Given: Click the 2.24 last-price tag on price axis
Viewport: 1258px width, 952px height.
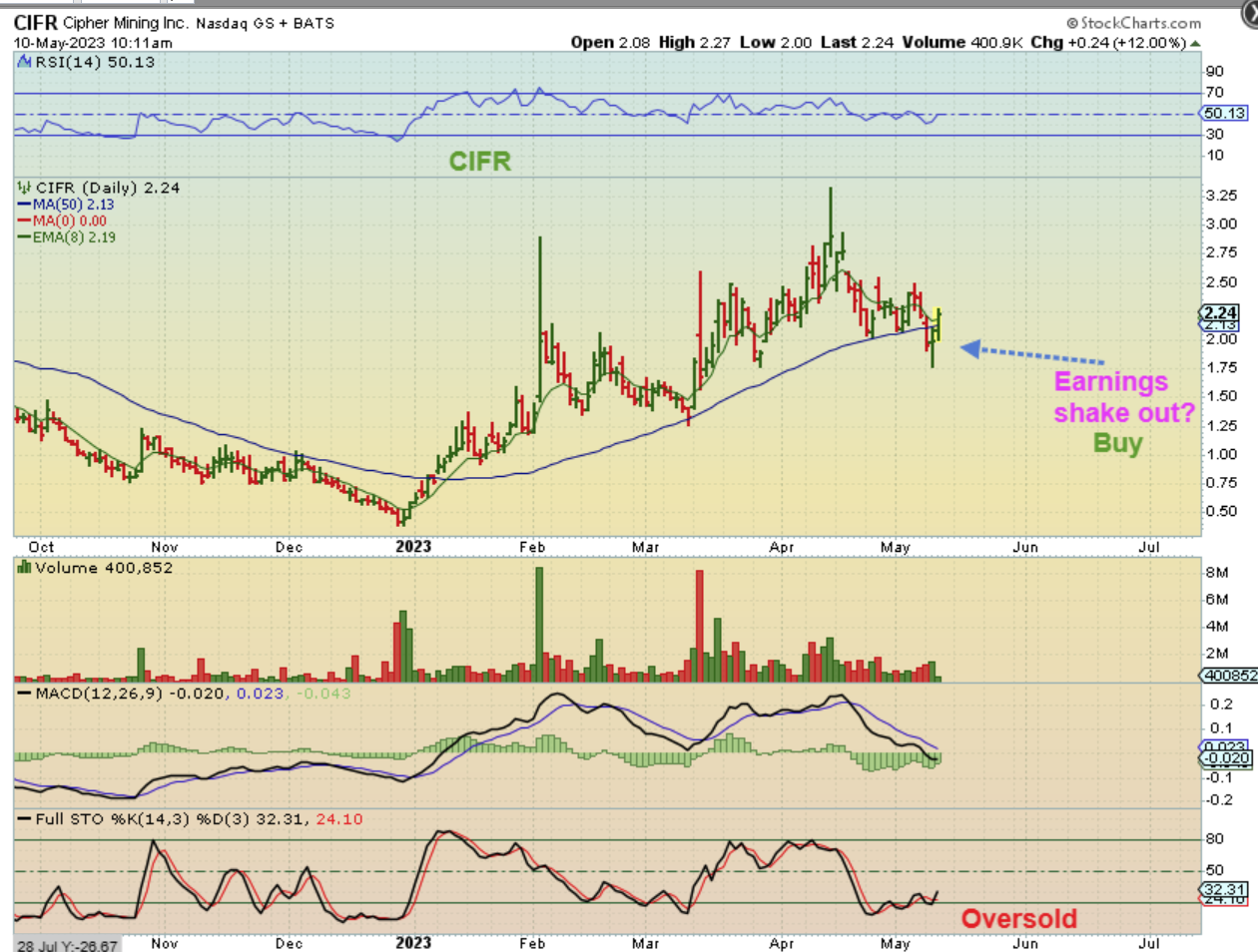Looking at the screenshot, I should [x=1220, y=313].
